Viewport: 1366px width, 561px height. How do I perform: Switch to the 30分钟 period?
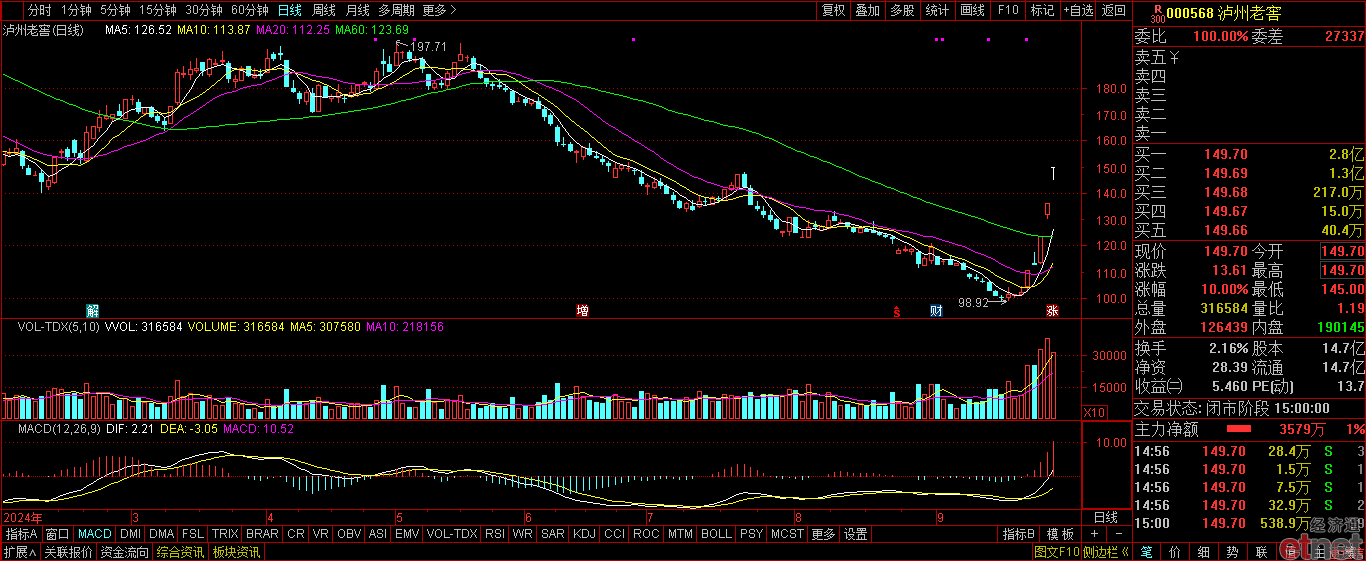click(x=205, y=10)
